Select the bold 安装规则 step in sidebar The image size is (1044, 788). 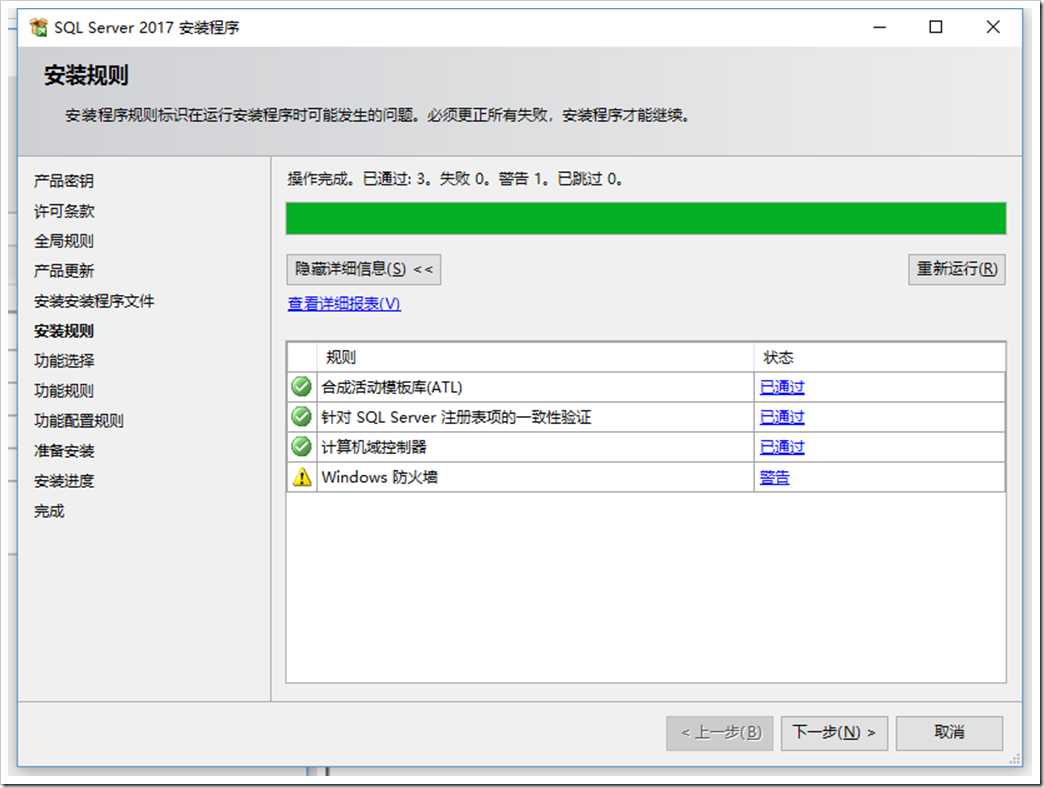tap(64, 331)
